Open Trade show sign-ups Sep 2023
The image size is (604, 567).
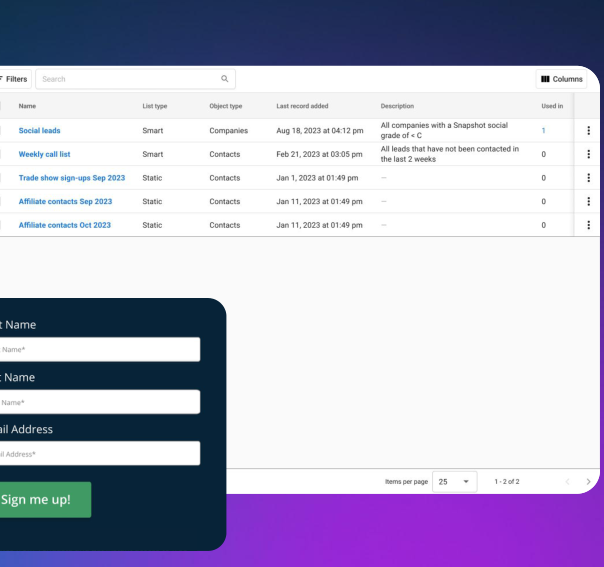[72, 178]
